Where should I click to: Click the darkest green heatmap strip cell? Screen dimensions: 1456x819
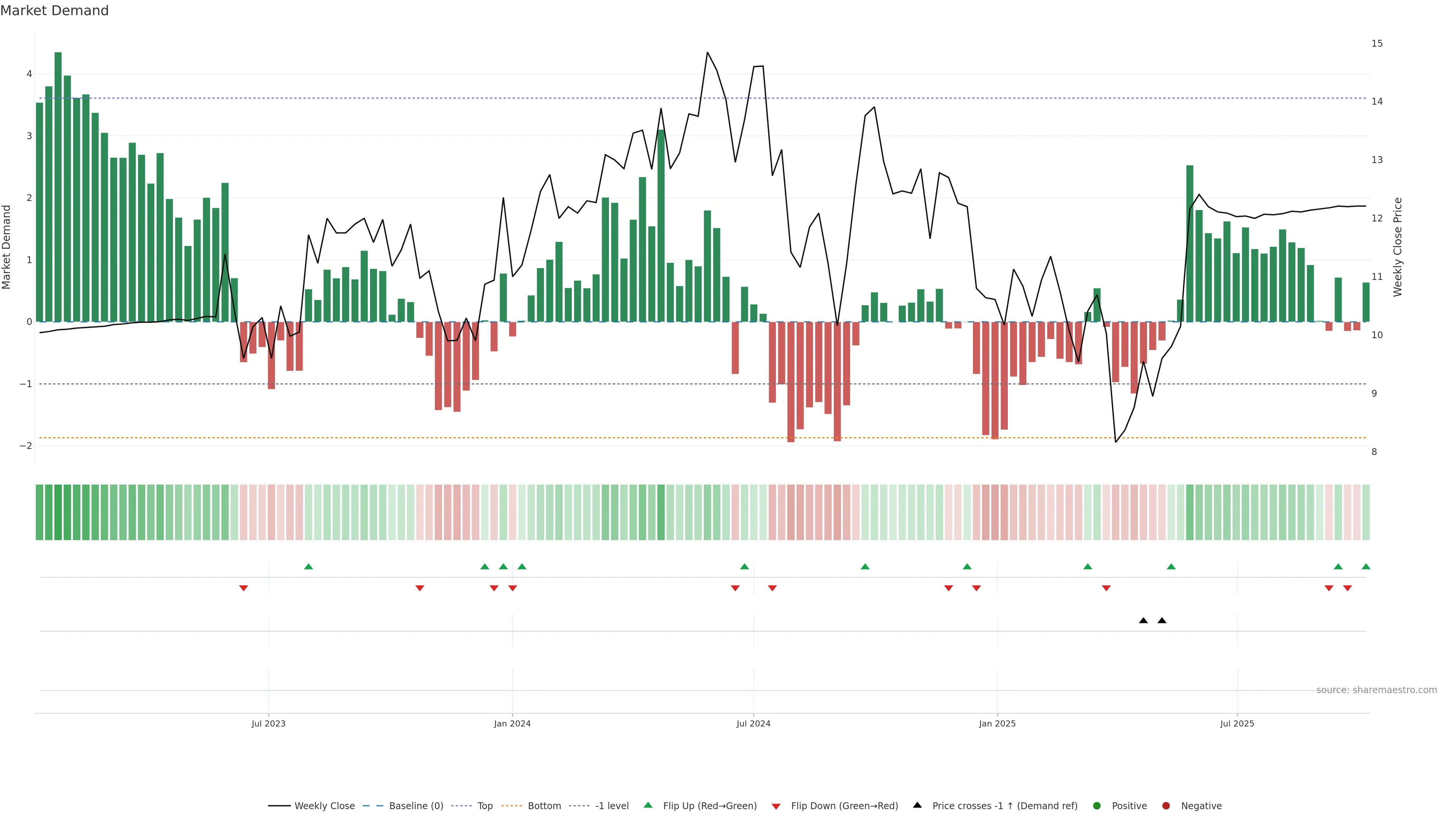click(58, 512)
